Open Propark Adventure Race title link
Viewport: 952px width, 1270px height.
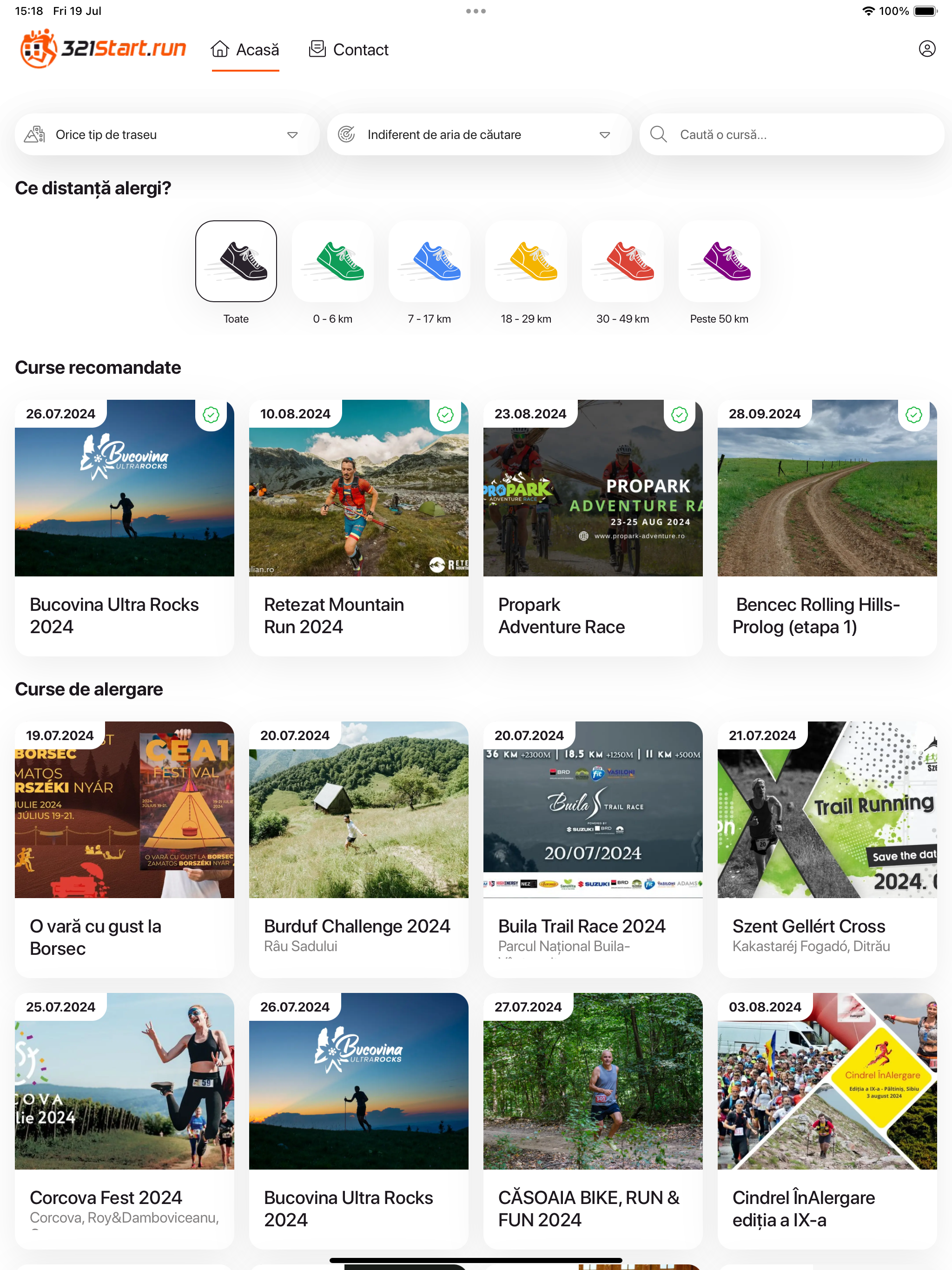tap(561, 615)
